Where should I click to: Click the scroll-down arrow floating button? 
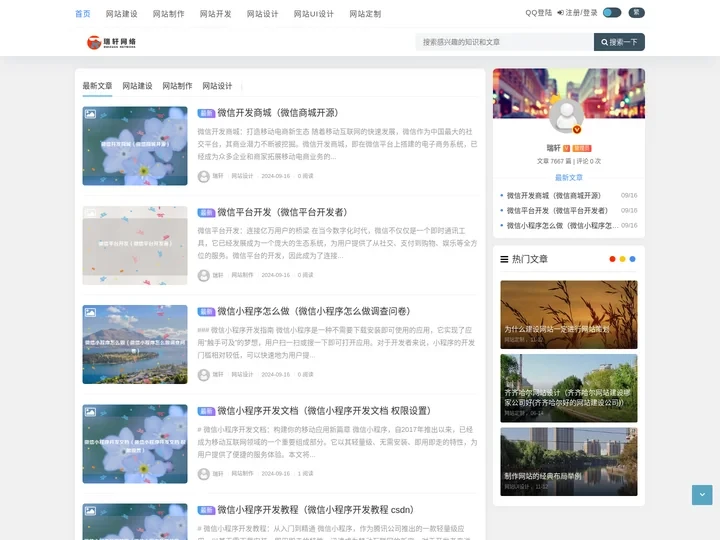coord(702,495)
